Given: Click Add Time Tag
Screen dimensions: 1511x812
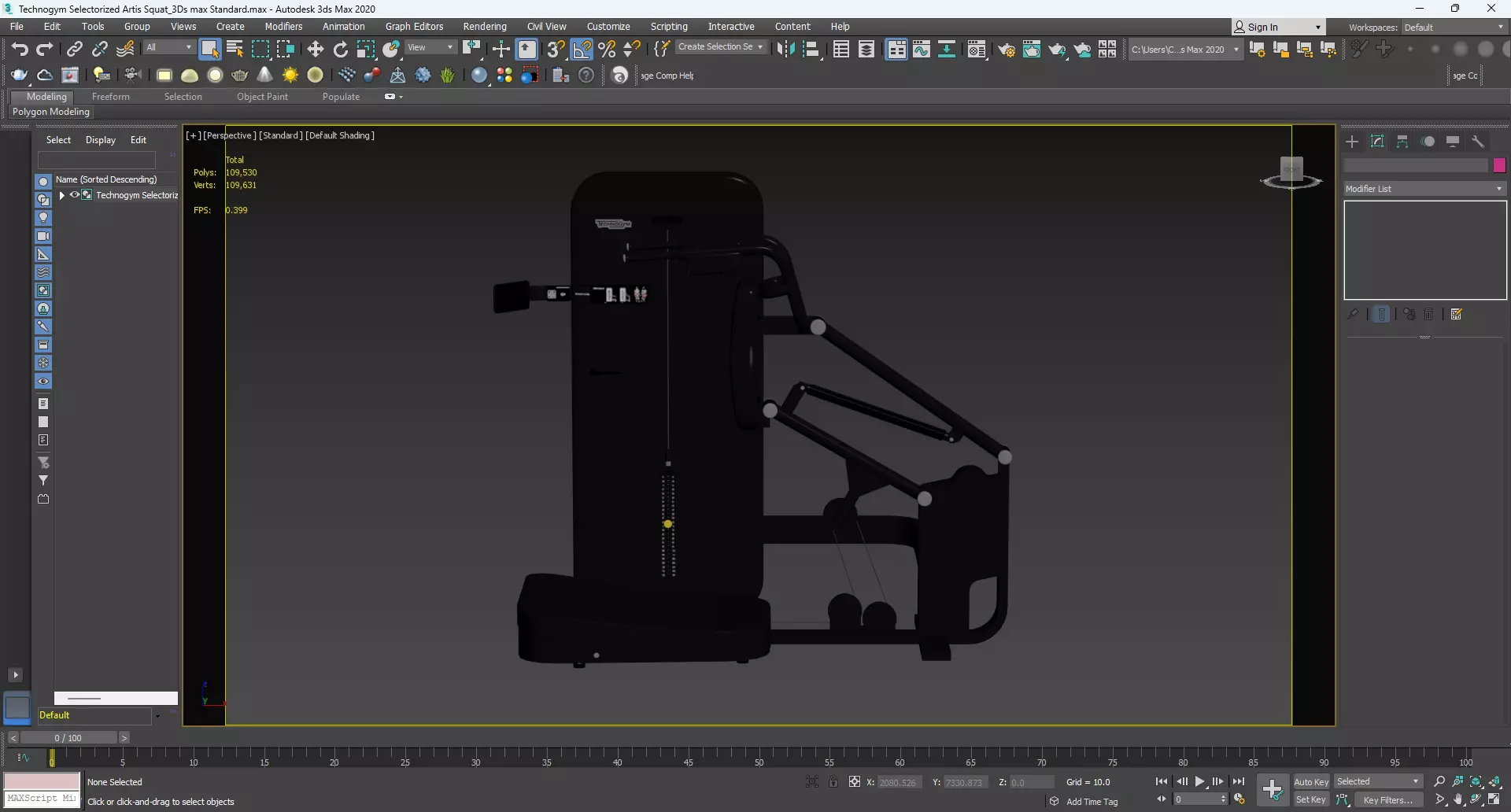Looking at the screenshot, I should pyautogui.click(x=1092, y=802).
